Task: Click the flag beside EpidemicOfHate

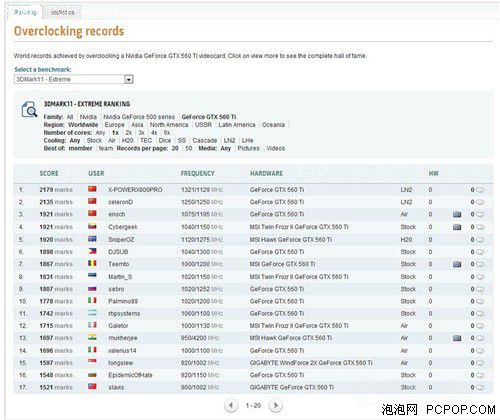Action: point(92,374)
